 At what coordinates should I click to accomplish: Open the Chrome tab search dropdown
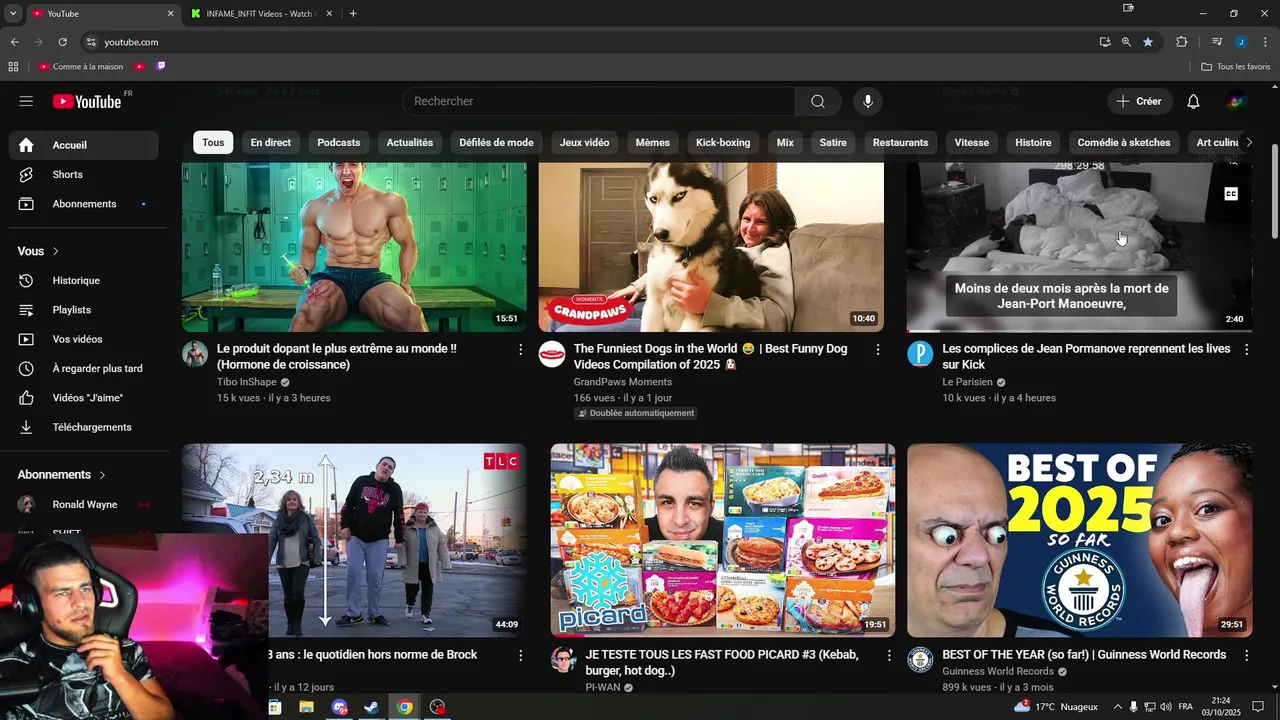click(13, 13)
